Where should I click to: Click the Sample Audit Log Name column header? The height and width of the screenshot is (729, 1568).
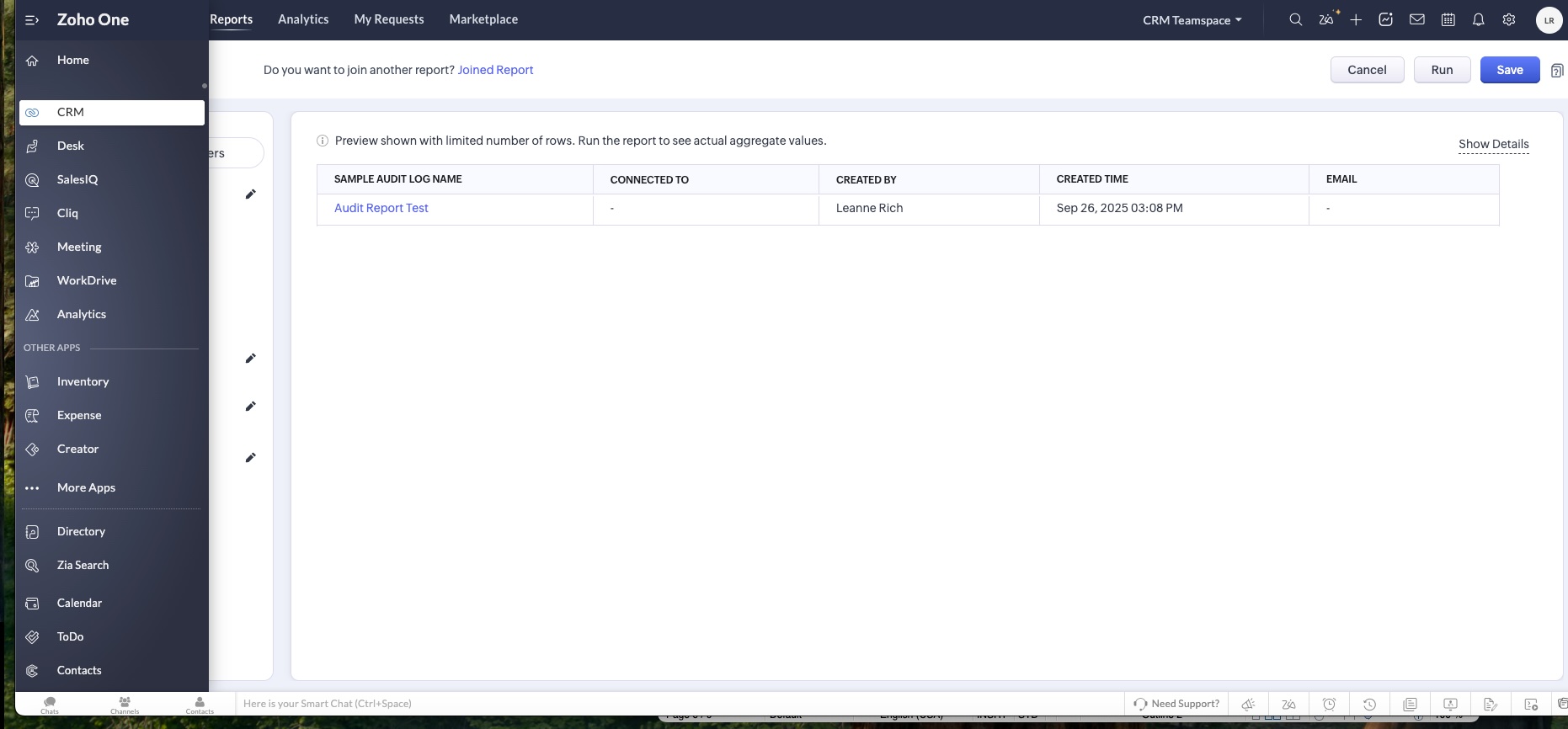point(455,179)
